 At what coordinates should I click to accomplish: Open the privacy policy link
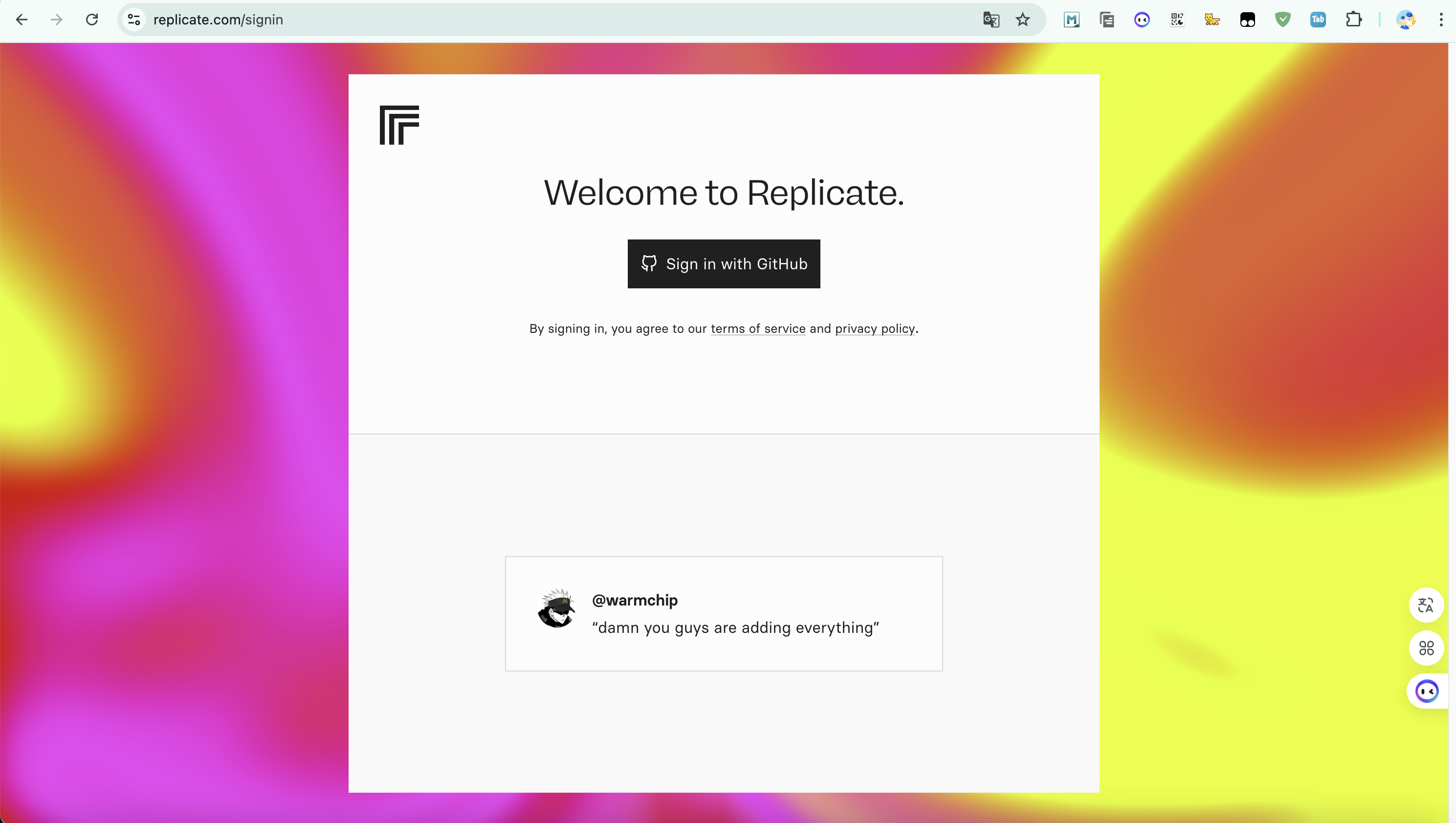tap(874, 329)
